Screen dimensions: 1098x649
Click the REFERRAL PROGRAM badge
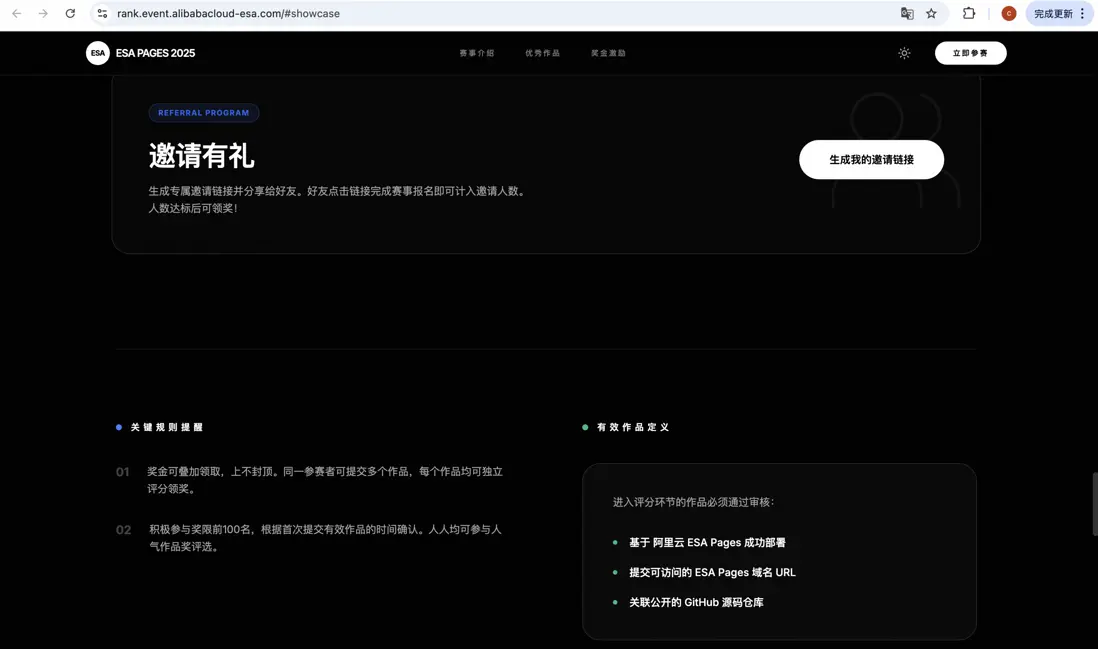[x=204, y=113]
